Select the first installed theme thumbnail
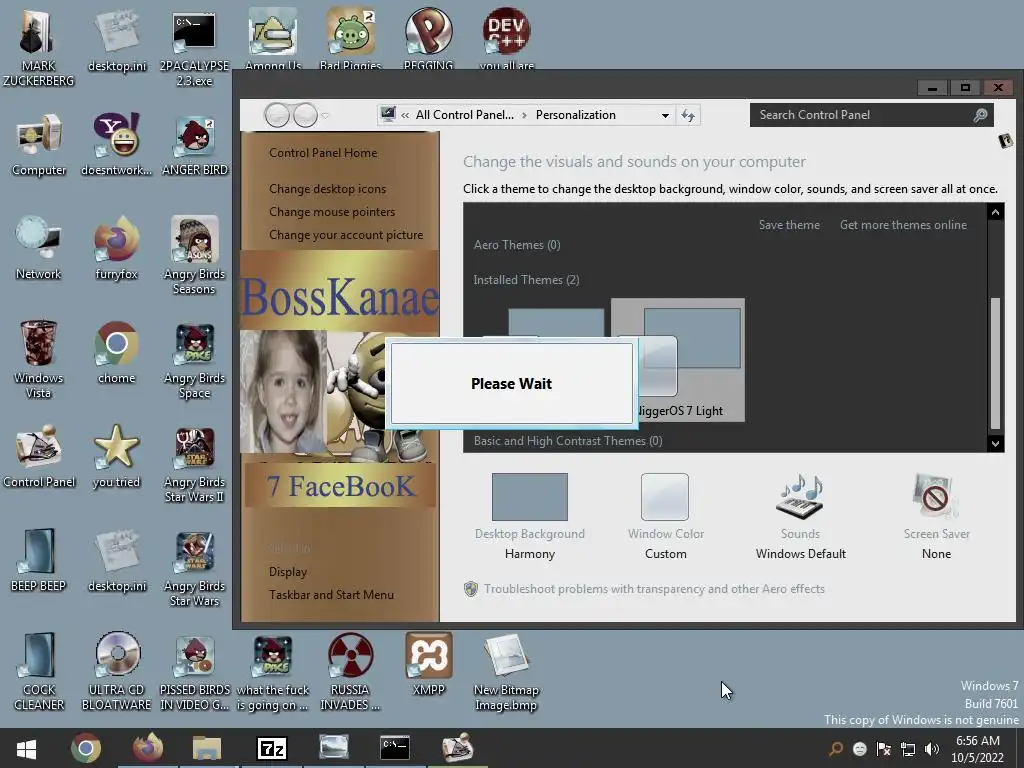 556,323
